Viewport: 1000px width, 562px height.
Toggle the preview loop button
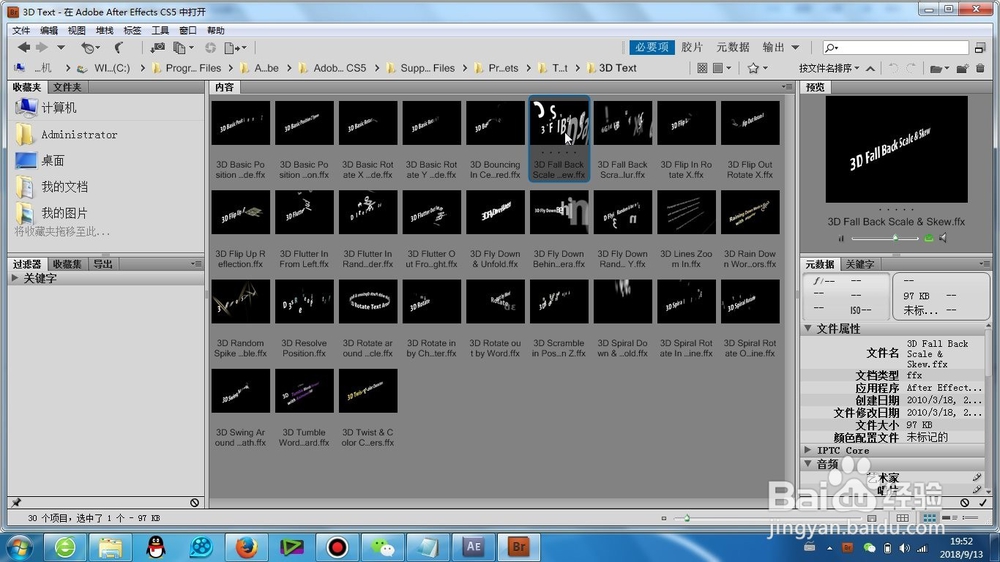pos(929,239)
